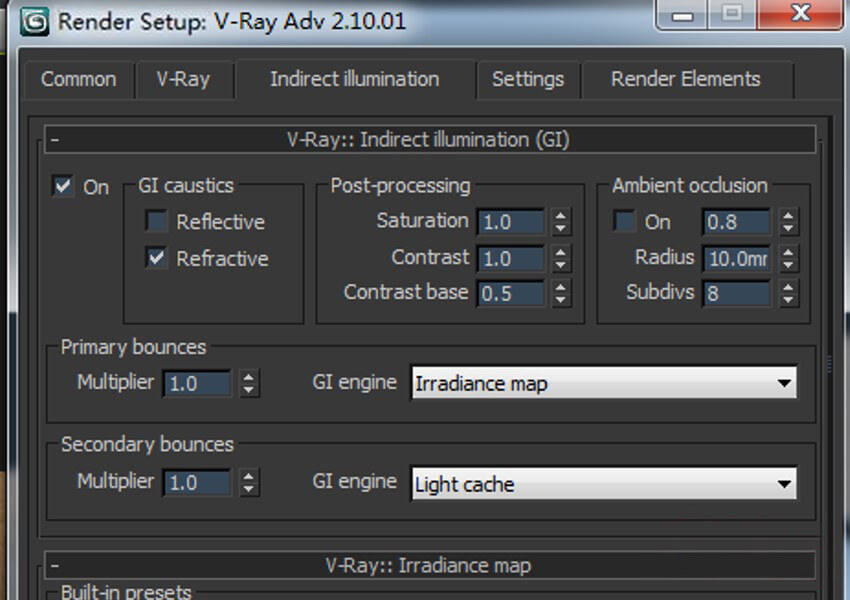Increase Ambient occlusion amount with up arrow

(x=788, y=216)
